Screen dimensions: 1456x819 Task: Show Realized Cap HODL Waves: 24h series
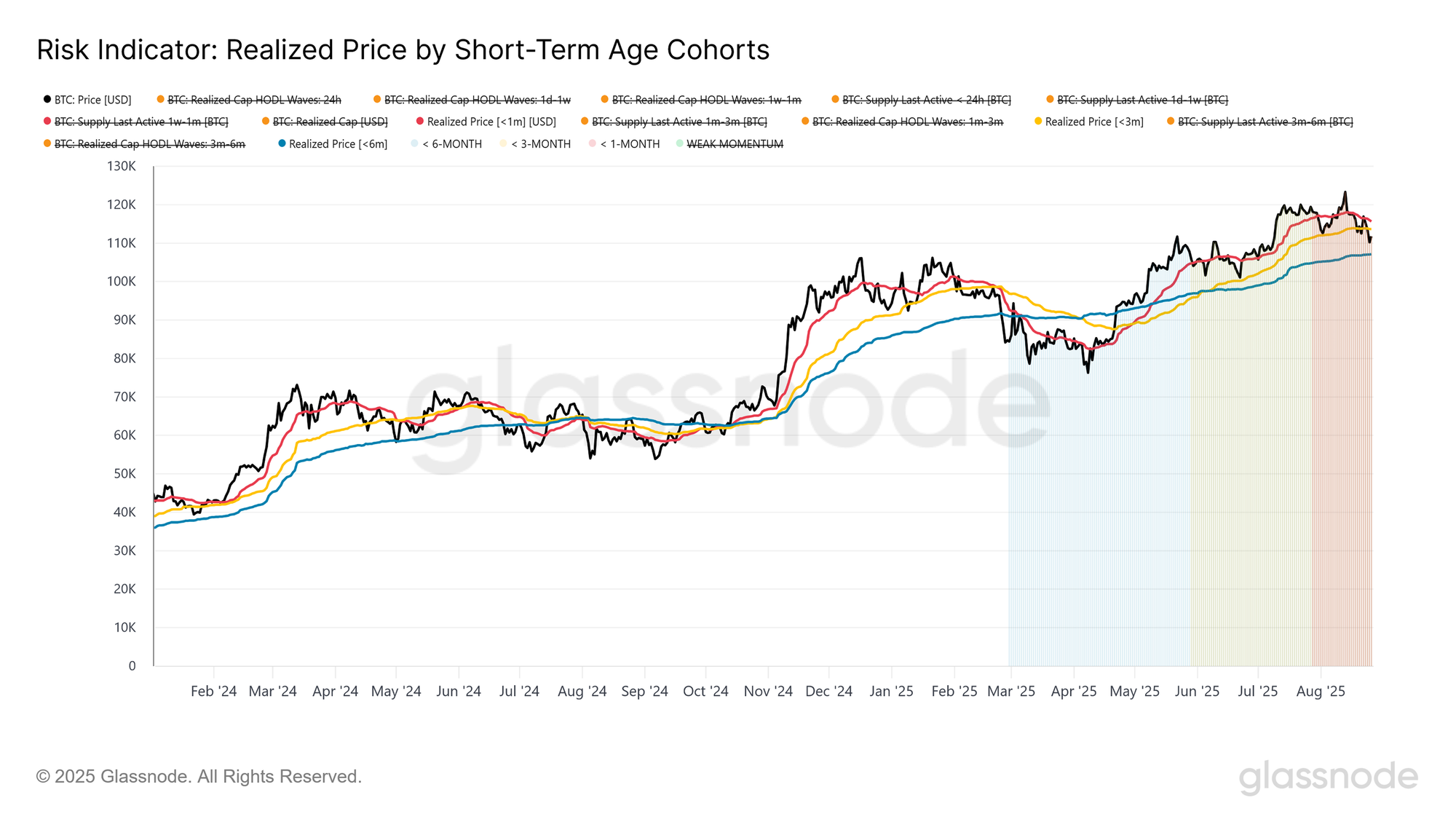pyautogui.click(x=249, y=100)
